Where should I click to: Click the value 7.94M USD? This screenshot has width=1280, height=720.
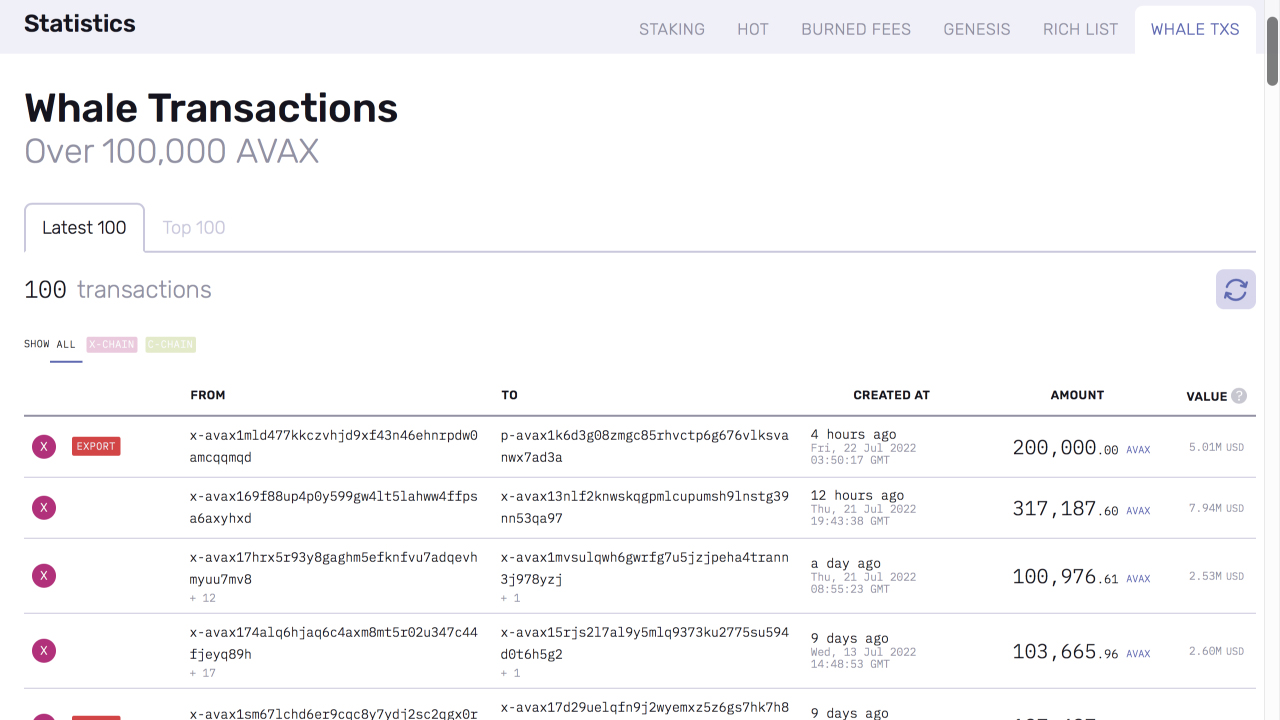pyautogui.click(x=1216, y=508)
